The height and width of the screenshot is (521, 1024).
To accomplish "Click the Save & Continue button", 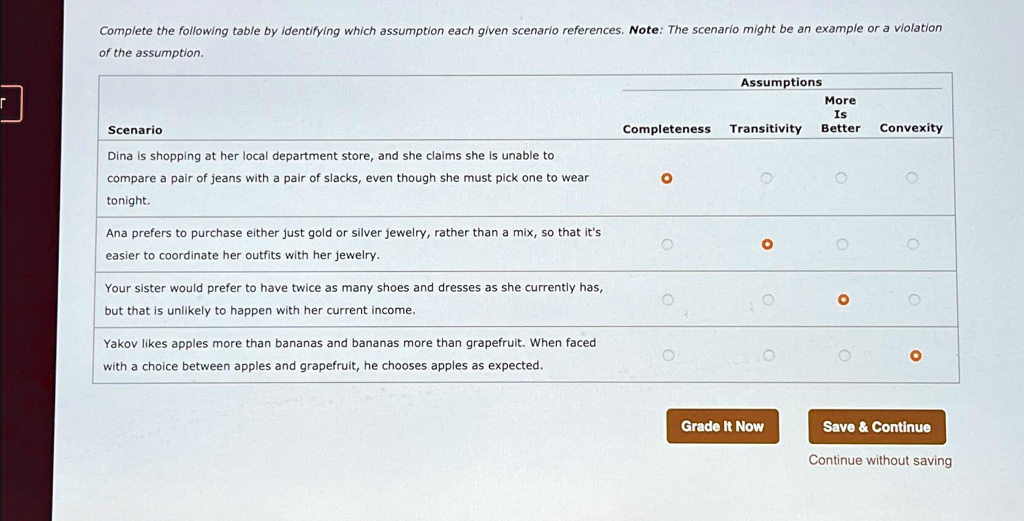I will click(x=876, y=427).
